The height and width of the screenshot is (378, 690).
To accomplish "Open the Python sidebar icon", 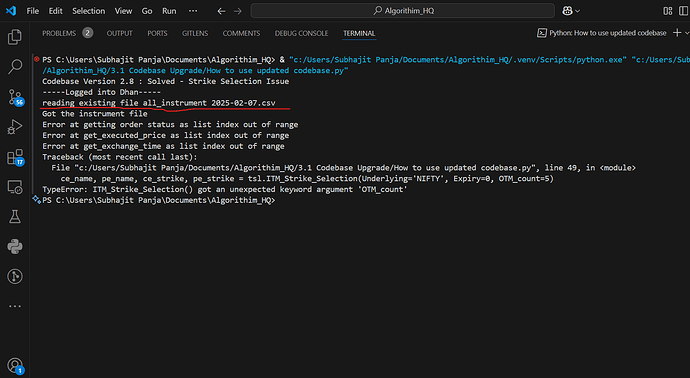I will [x=15, y=246].
